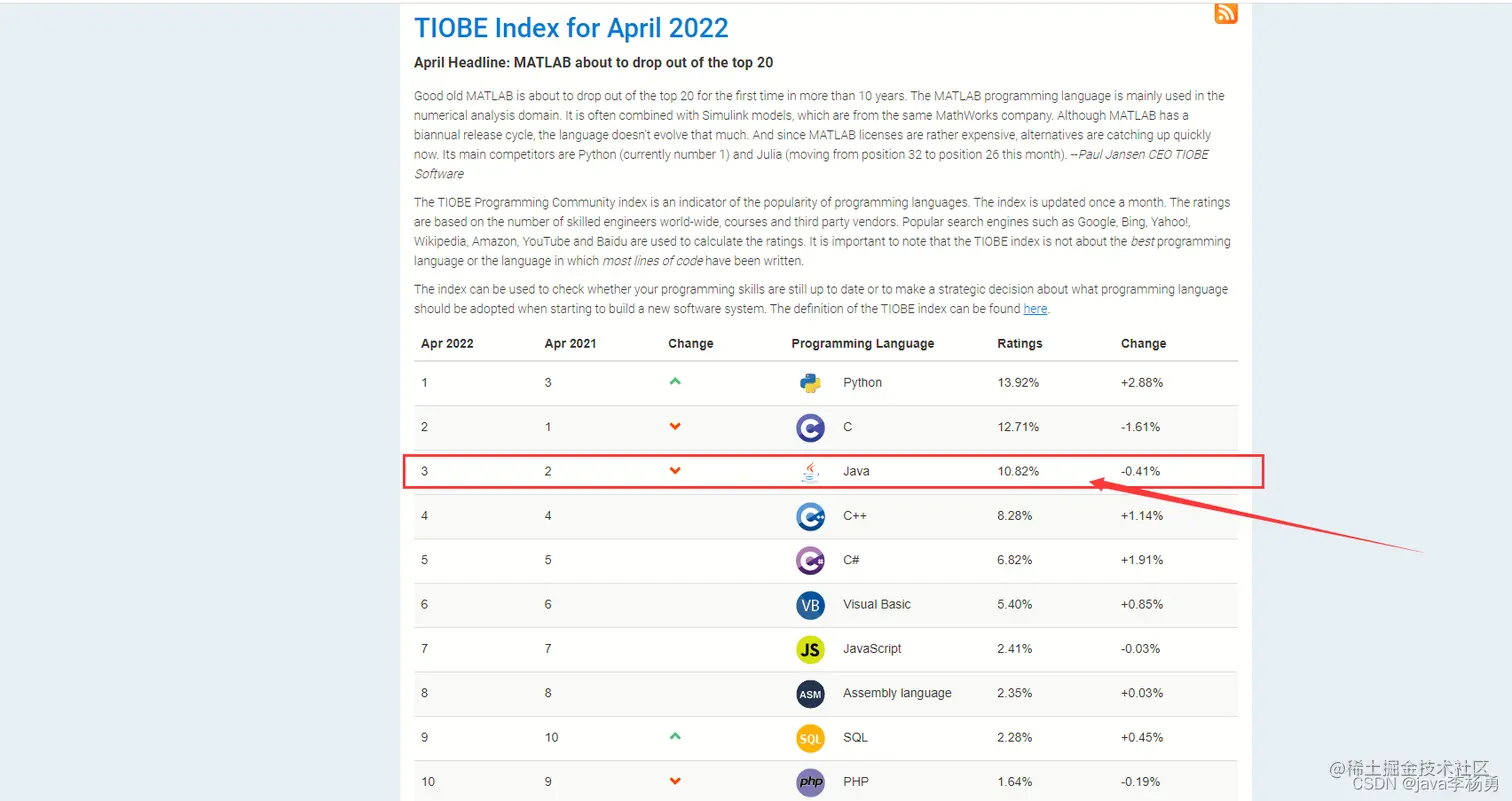Click the Assembly language ASM logo
1512x801 pixels.
click(810, 693)
